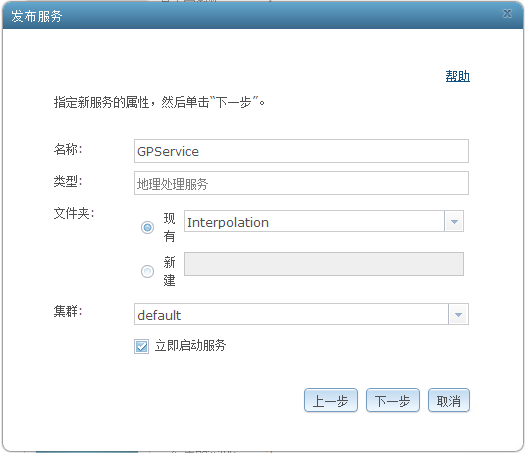Screen dimensions: 525x453
Task: Proceed with the 下一步 button
Action: point(393,400)
